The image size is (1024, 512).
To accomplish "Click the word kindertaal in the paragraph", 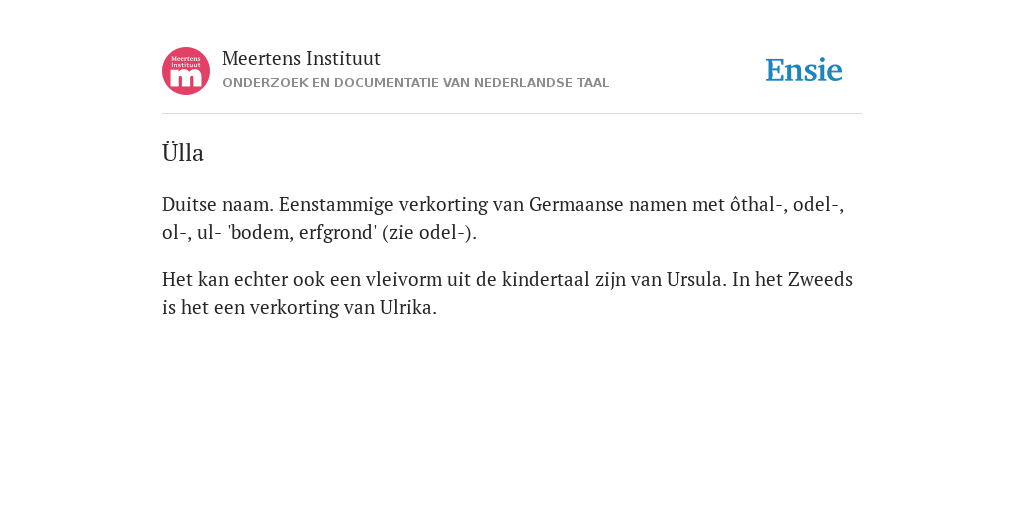I will (x=545, y=280).
